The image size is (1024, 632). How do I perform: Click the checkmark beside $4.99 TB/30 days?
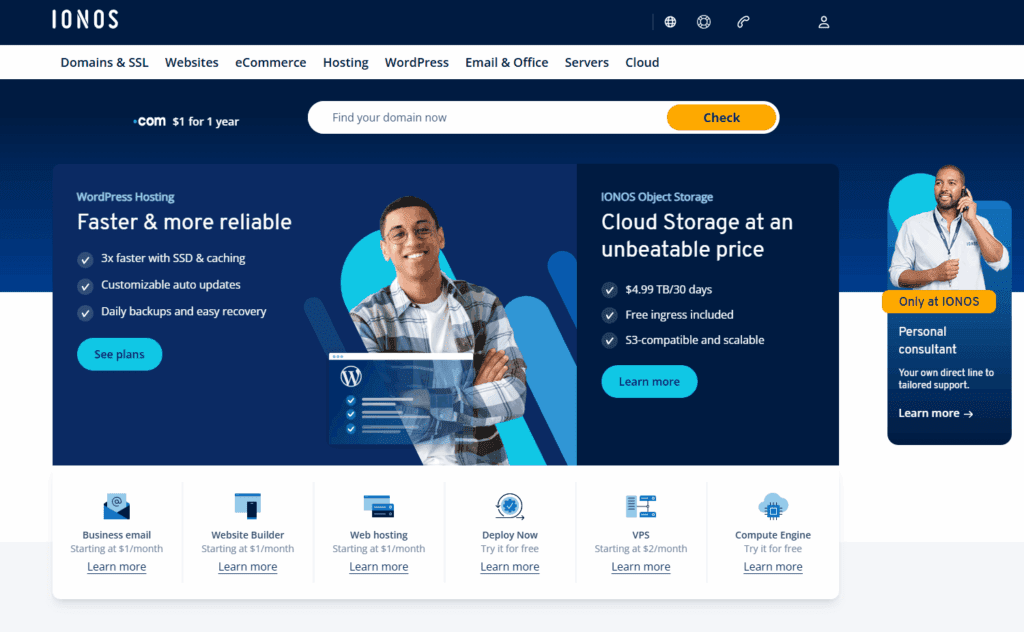[x=609, y=290]
